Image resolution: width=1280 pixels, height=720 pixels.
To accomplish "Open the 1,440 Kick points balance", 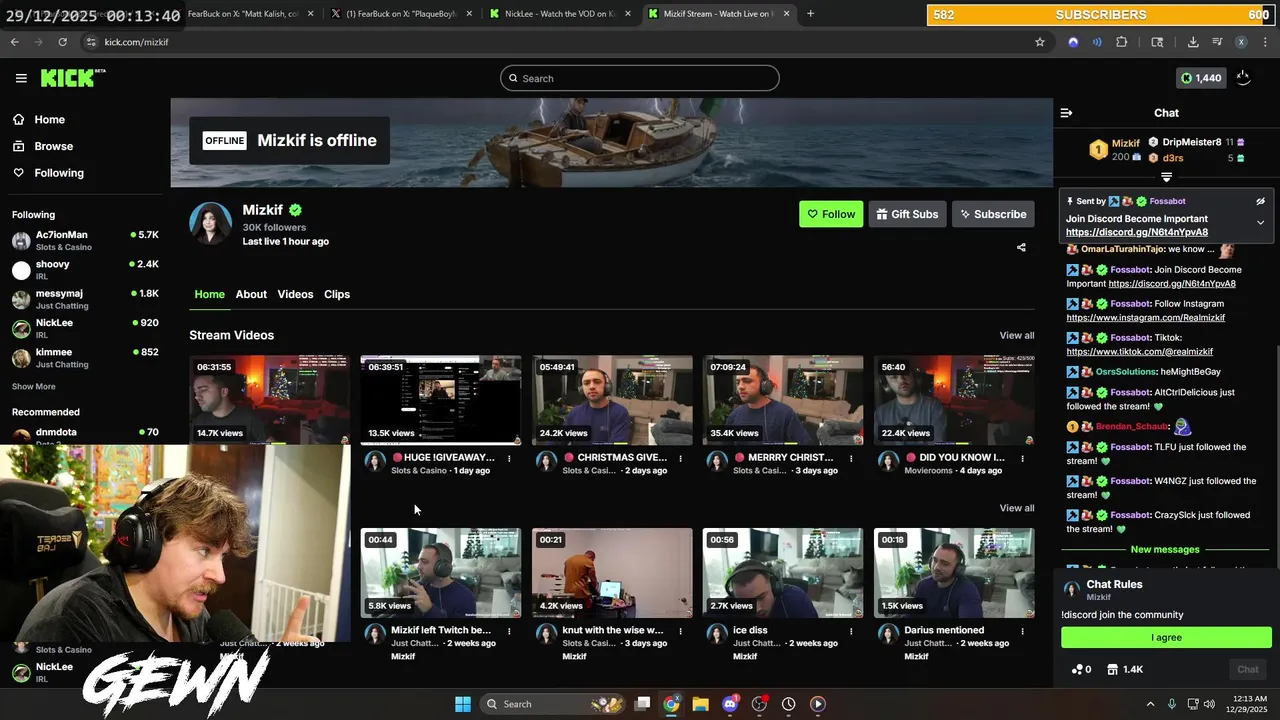I will coord(1201,78).
